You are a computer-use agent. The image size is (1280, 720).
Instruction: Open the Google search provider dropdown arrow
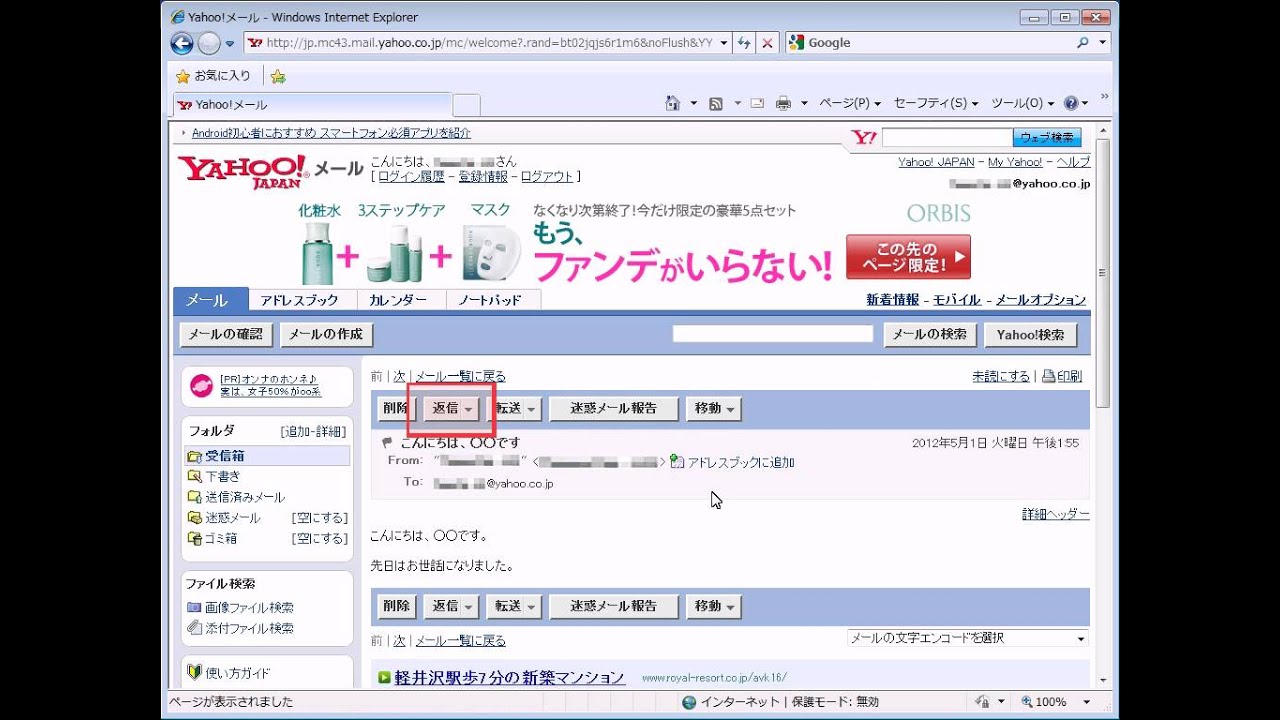tap(1103, 43)
